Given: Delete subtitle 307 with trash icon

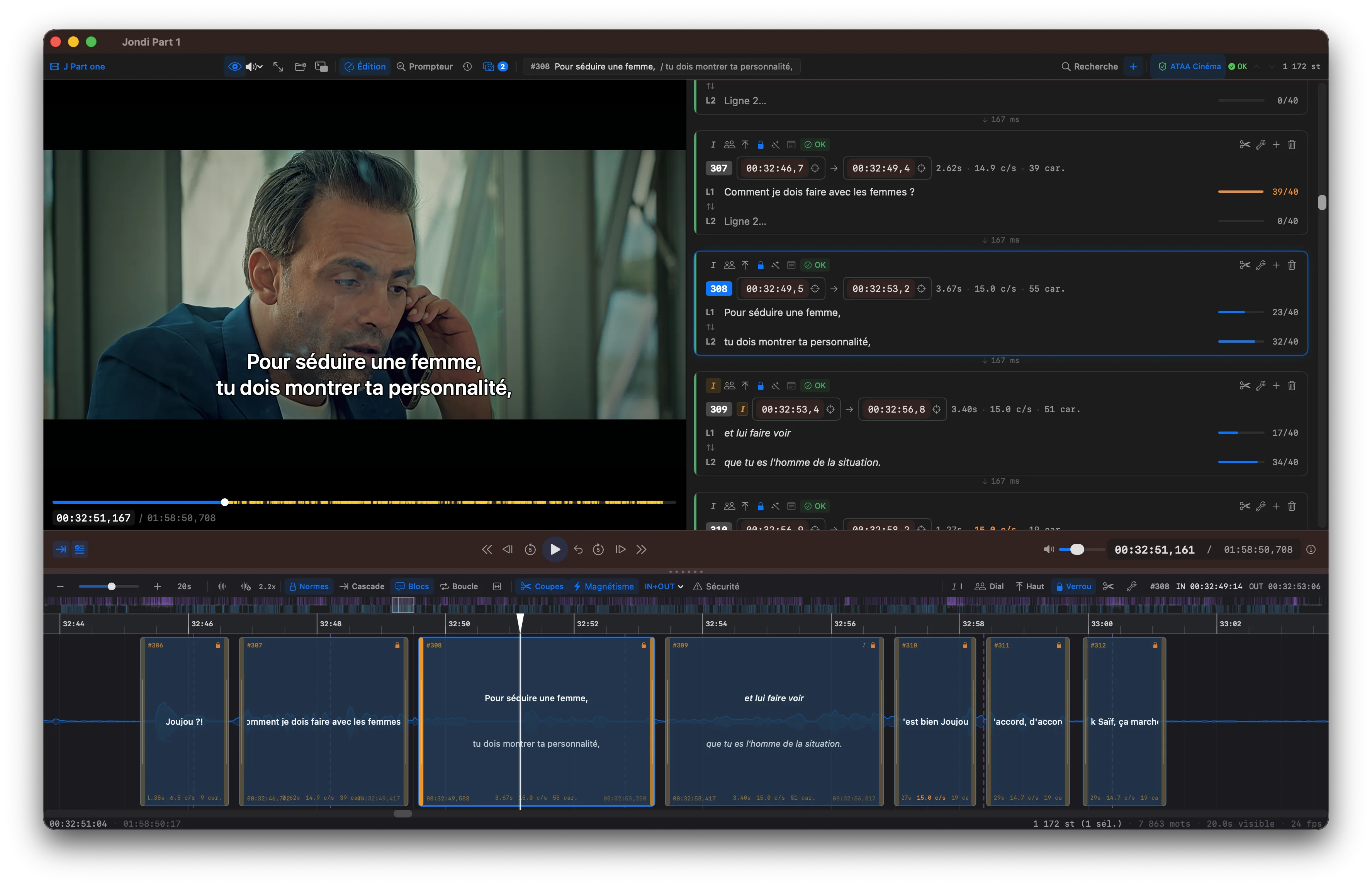Looking at the screenshot, I should point(1291,144).
